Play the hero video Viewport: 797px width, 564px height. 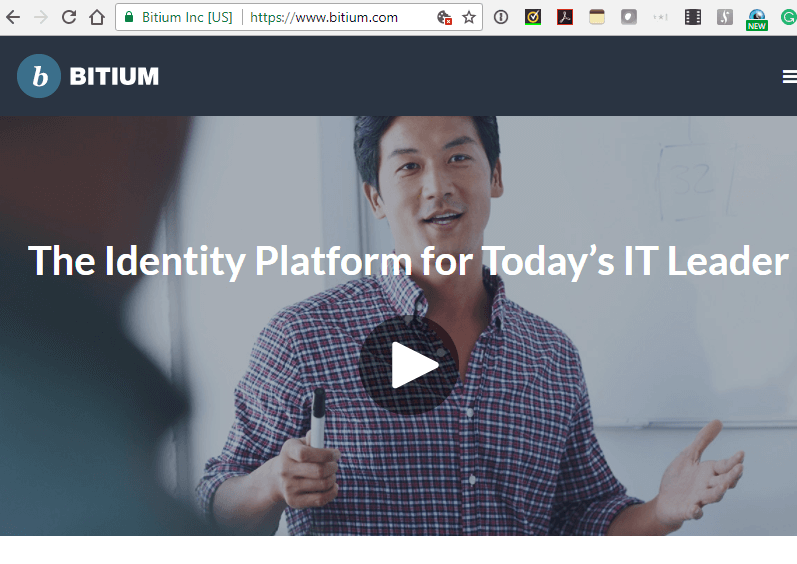tap(412, 365)
